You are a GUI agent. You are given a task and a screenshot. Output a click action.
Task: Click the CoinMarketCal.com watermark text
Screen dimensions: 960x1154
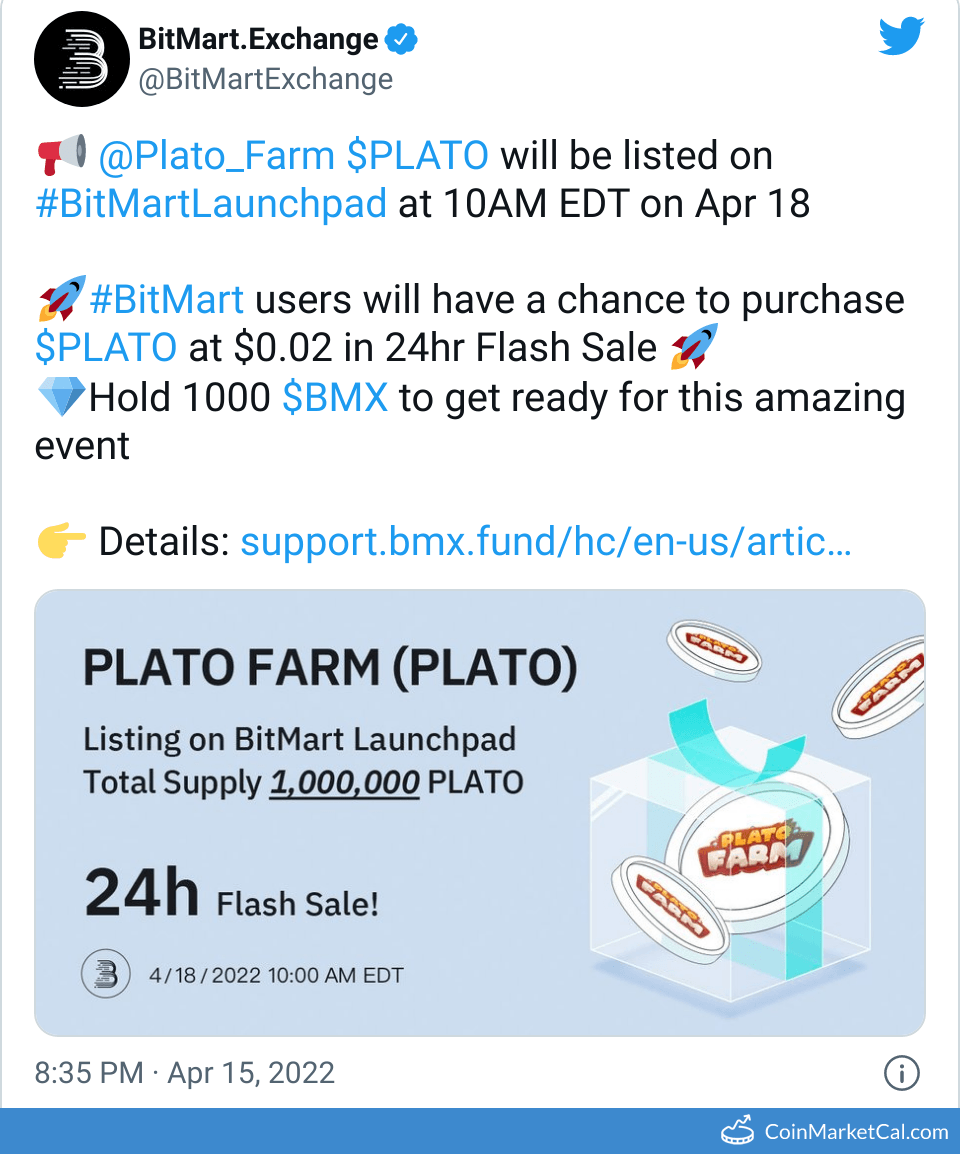[856, 1131]
